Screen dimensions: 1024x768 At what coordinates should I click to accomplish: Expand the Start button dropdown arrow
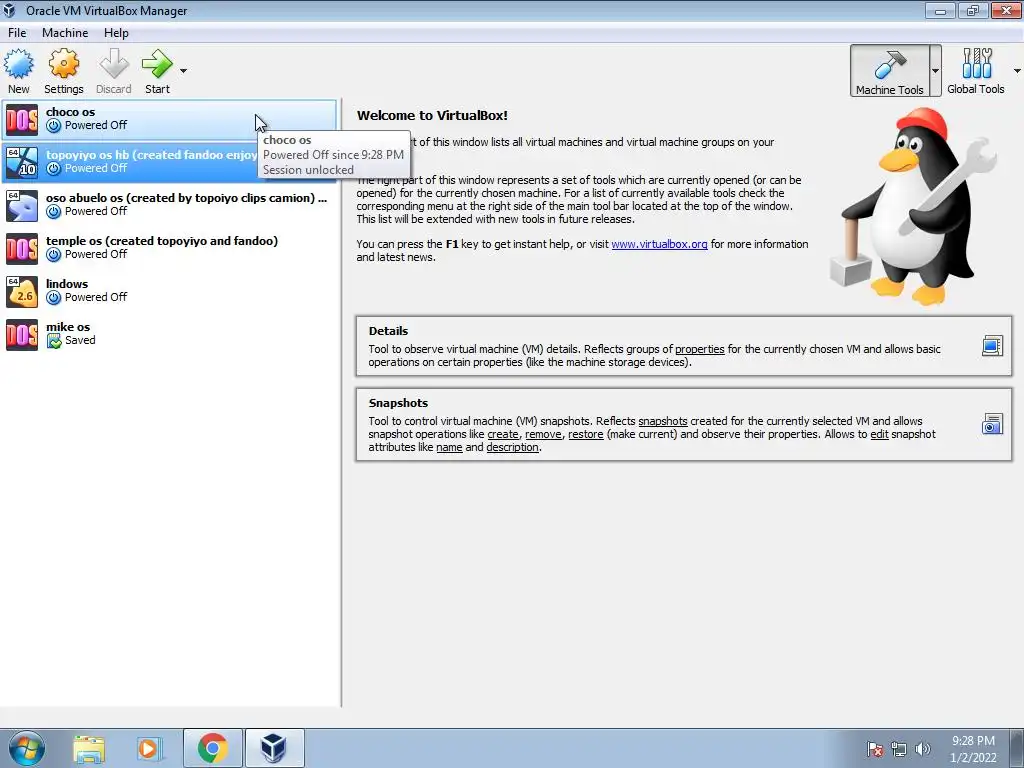184,71
